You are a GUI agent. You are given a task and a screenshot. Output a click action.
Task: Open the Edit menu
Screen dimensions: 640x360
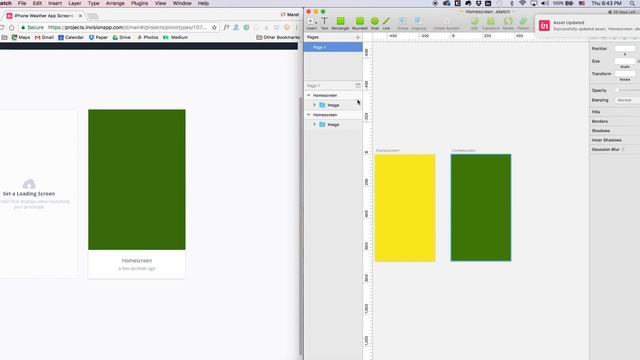[x=37, y=3]
